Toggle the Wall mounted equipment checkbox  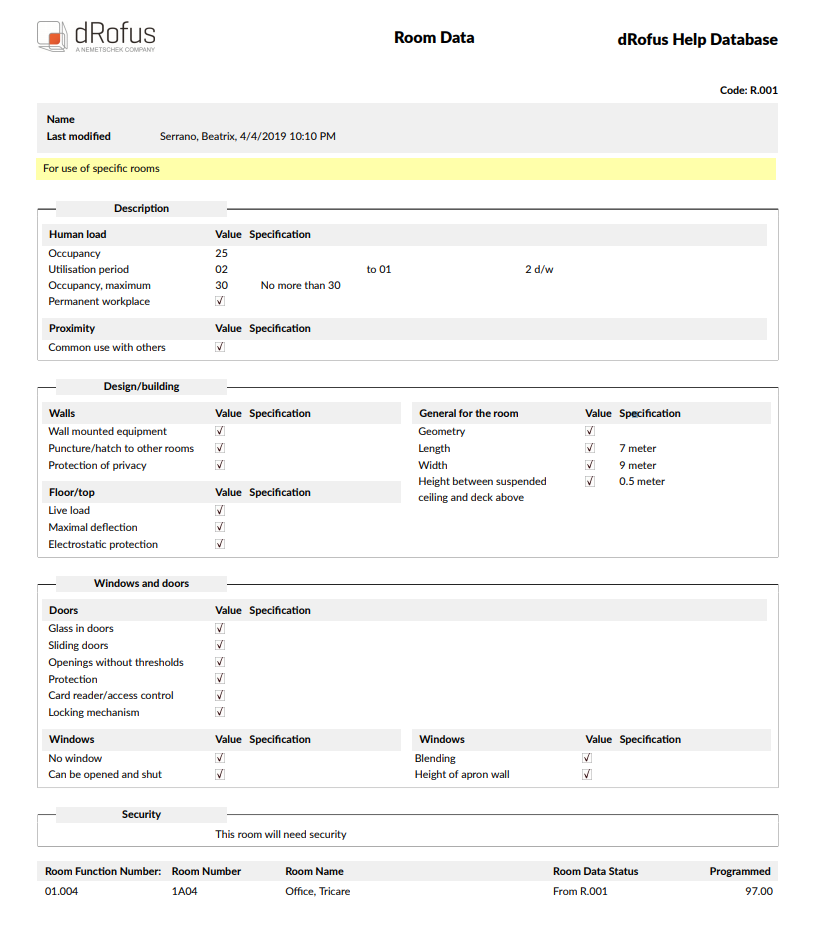[219, 430]
